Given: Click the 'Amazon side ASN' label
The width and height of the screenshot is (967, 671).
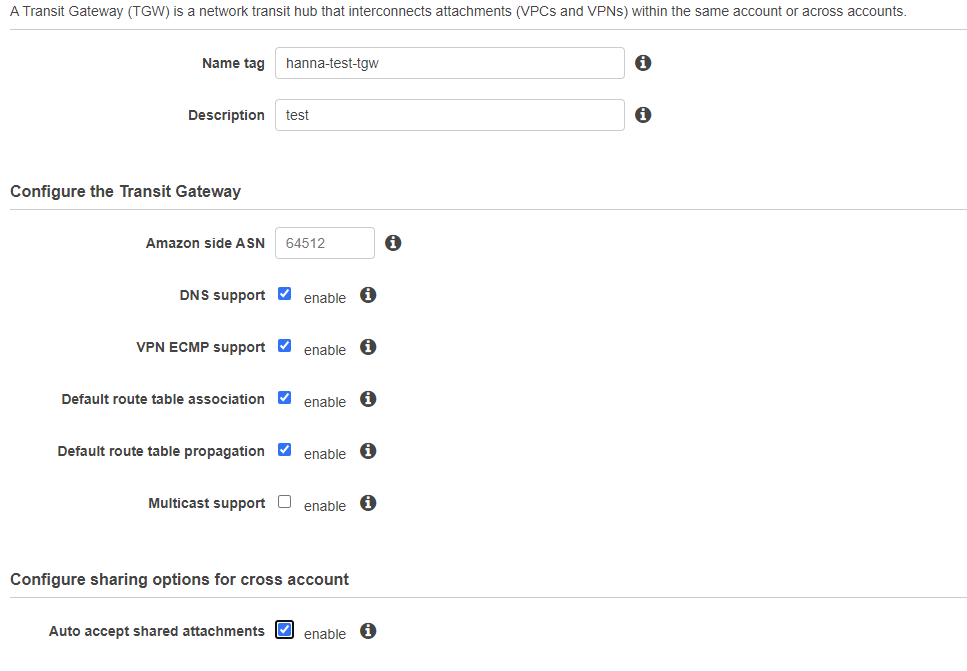Looking at the screenshot, I should (205, 244).
